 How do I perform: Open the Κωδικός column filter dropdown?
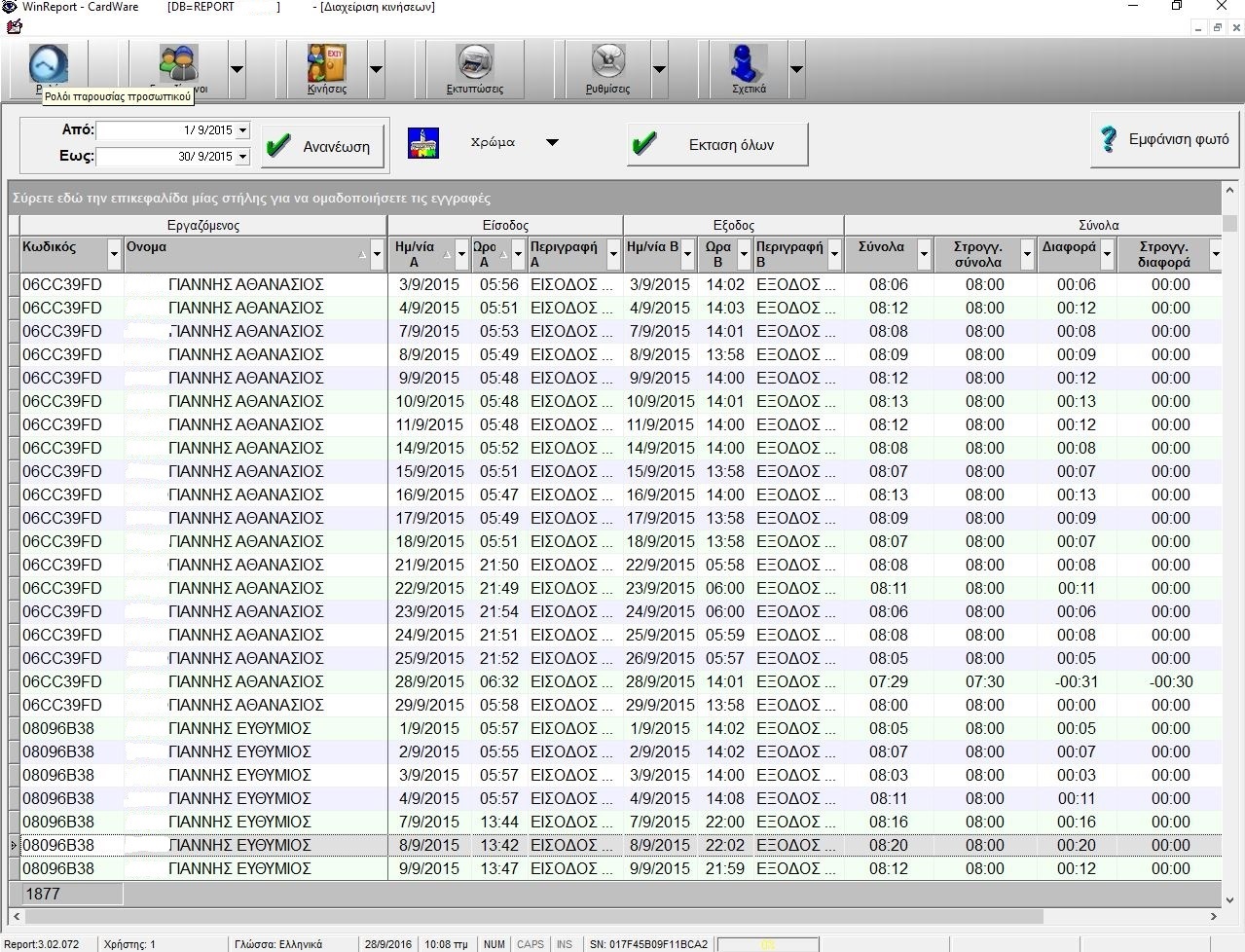point(114,255)
